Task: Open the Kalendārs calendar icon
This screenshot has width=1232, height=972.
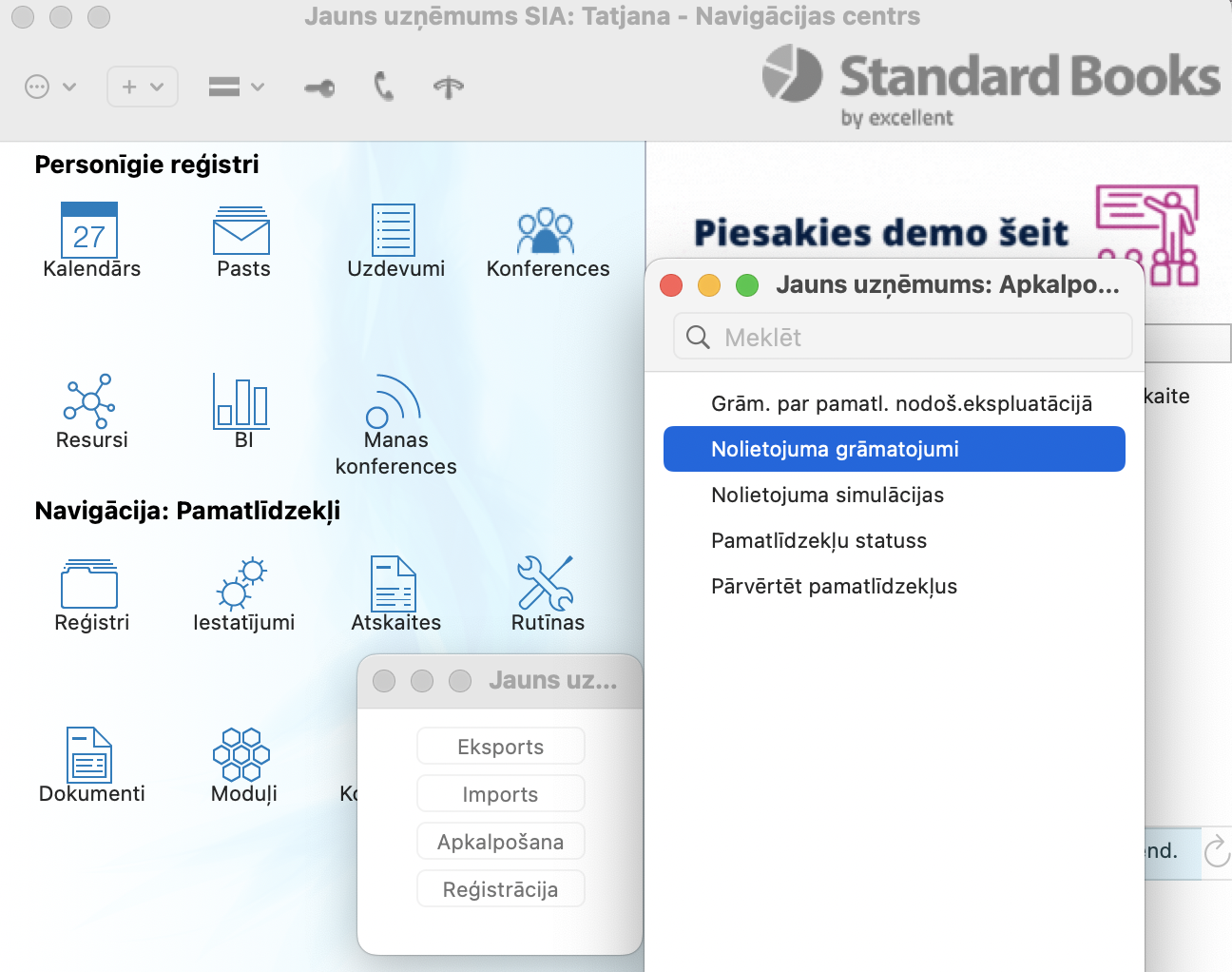Action: coord(89,230)
